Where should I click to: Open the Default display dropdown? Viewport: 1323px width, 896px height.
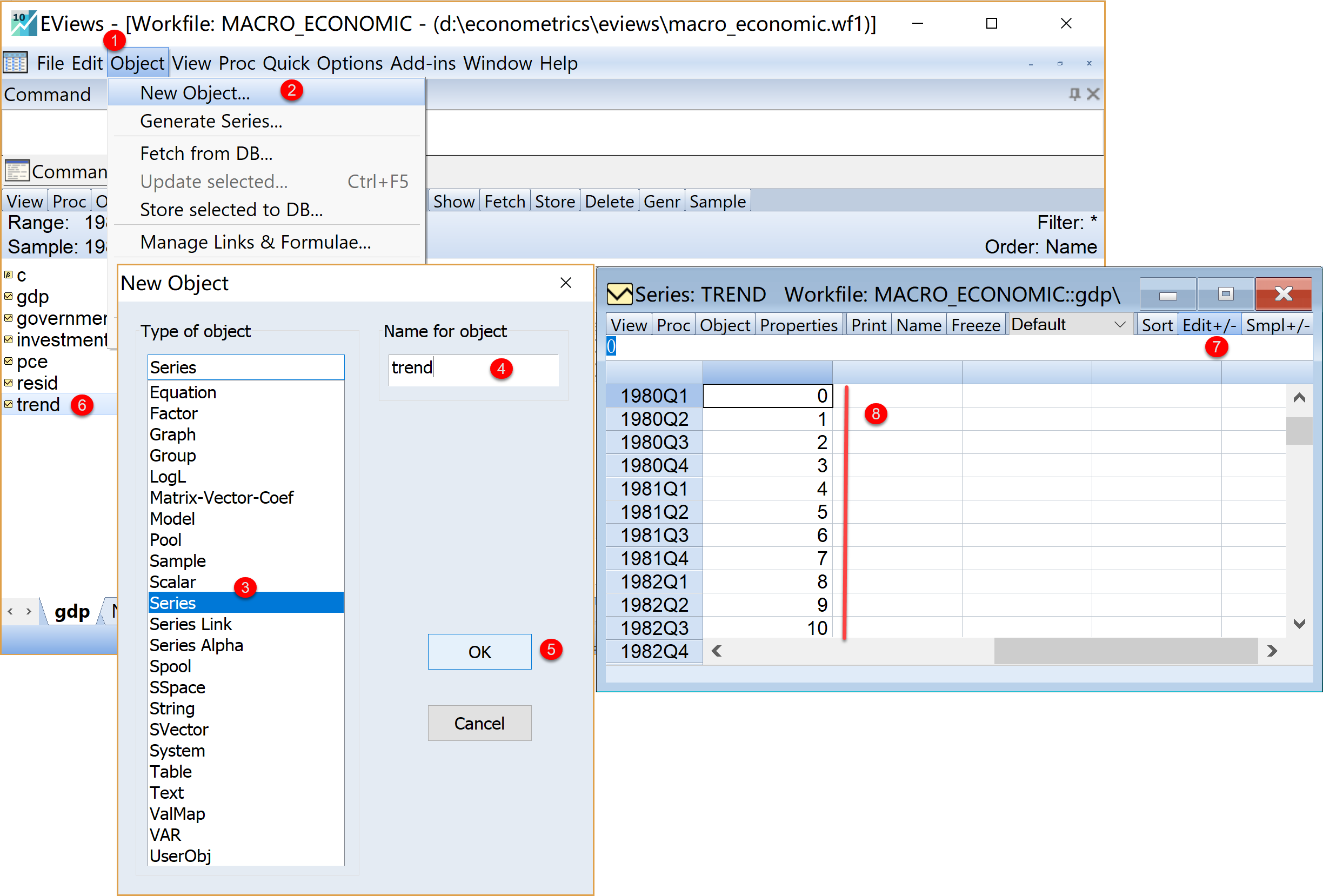pos(1119,325)
